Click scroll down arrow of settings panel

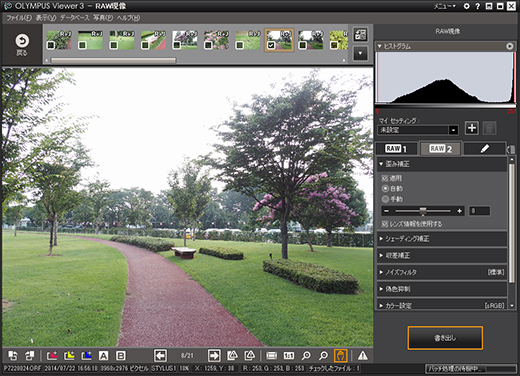(x=512, y=305)
